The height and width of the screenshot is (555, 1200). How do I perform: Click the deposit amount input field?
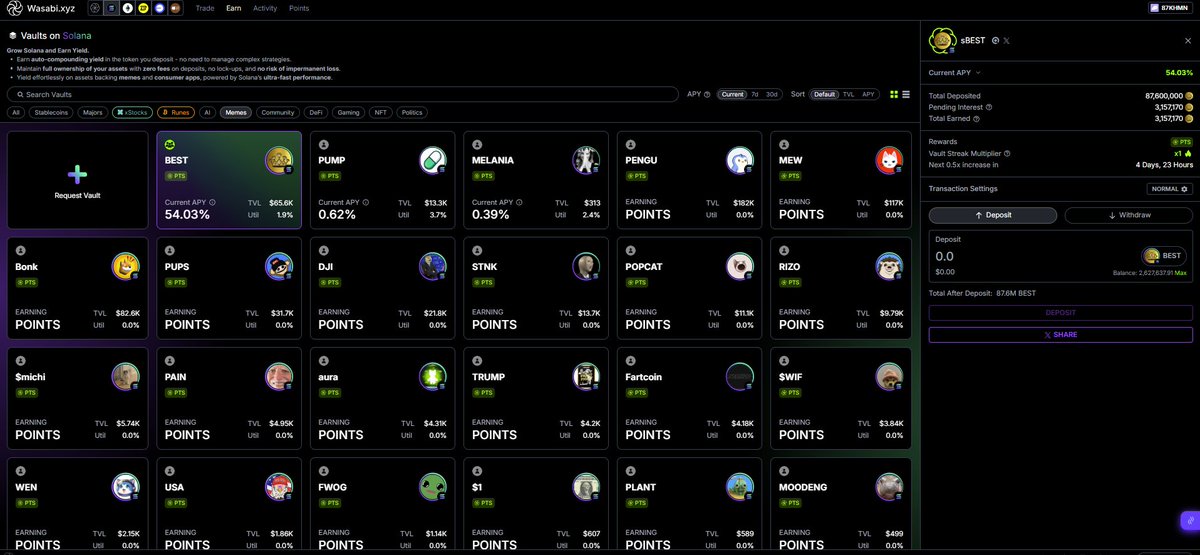[1030, 257]
